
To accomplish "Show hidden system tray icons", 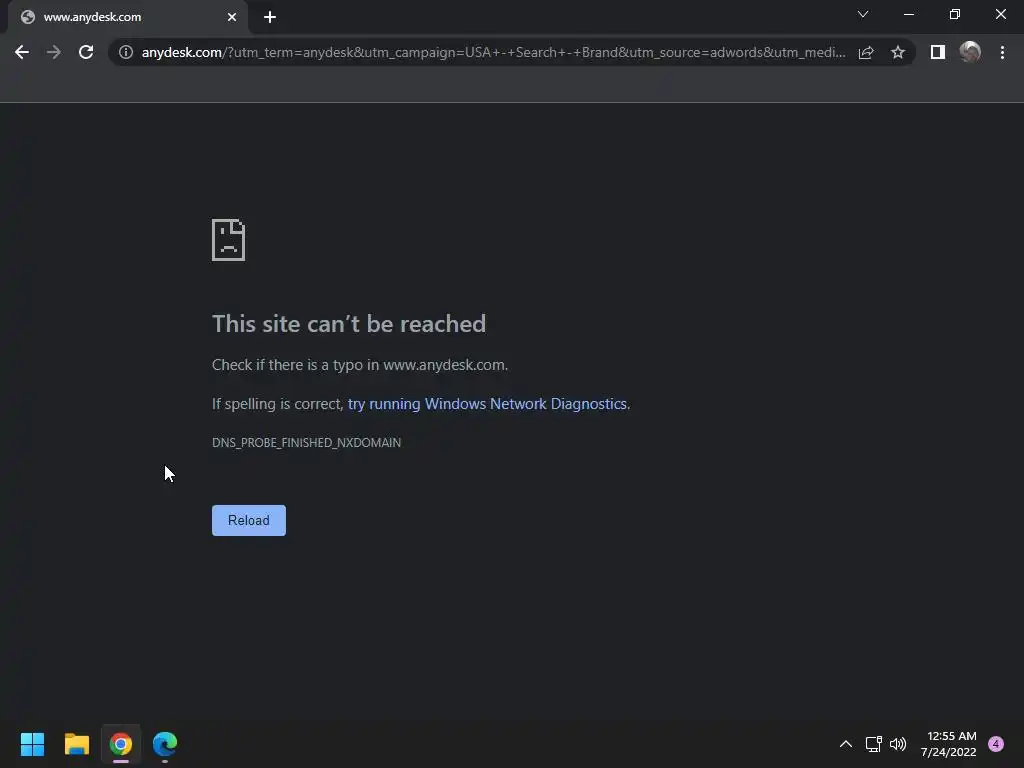I will tap(845, 744).
